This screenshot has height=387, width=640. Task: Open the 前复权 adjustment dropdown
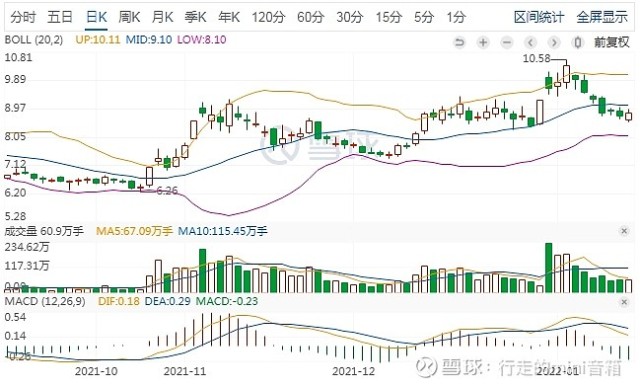tap(612, 42)
